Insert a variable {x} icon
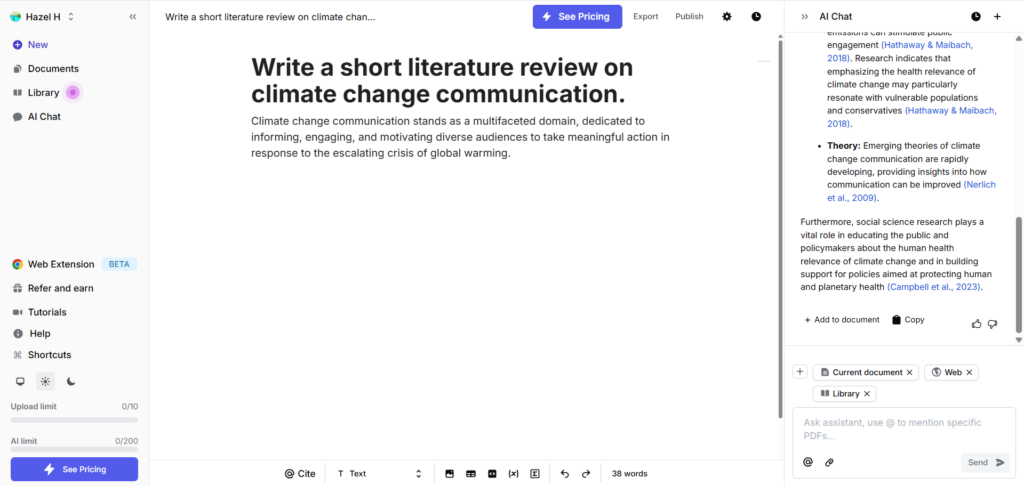The height and width of the screenshot is (486, 1024). click(x=513, y=474)
